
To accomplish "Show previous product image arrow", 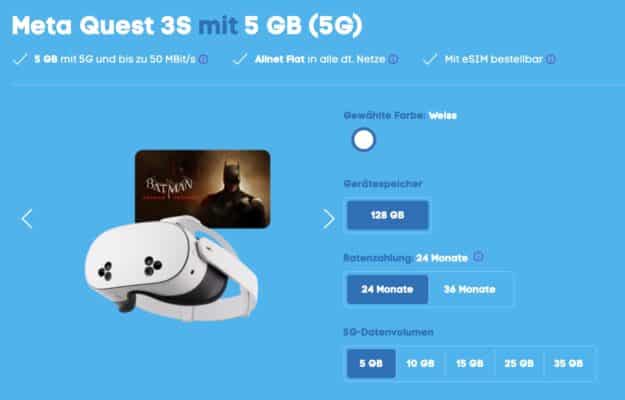I will pos(27,218).
